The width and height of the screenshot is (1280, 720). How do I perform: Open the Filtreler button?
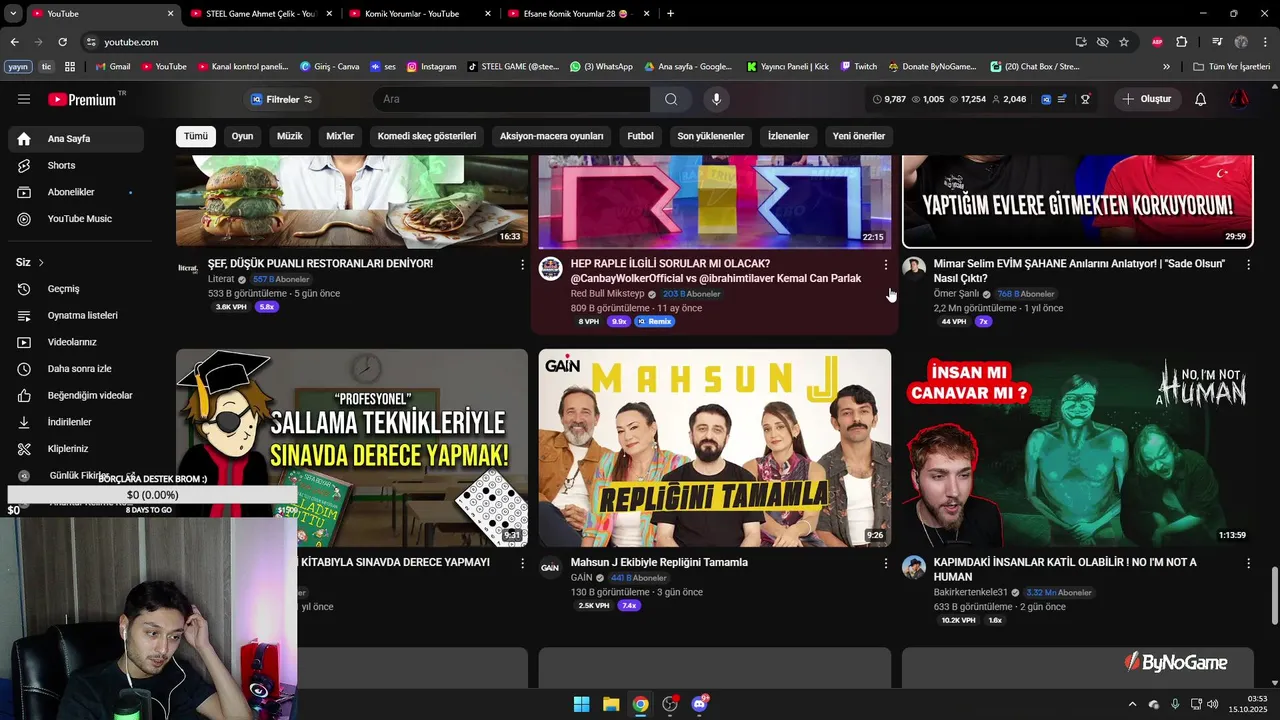pyautogui.click(x=281, y=99)
